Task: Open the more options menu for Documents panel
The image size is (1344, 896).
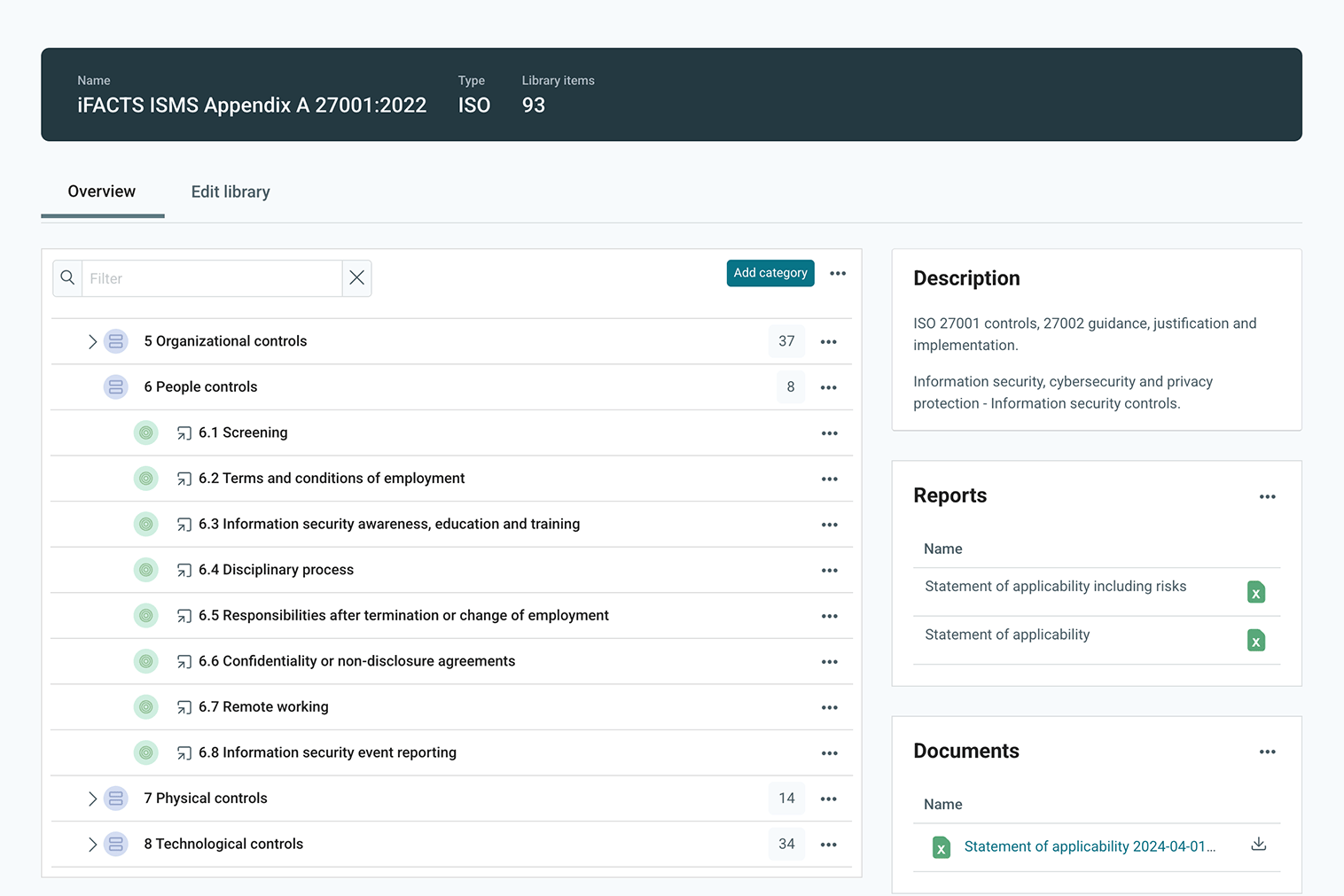Action: coord(1267,752)
